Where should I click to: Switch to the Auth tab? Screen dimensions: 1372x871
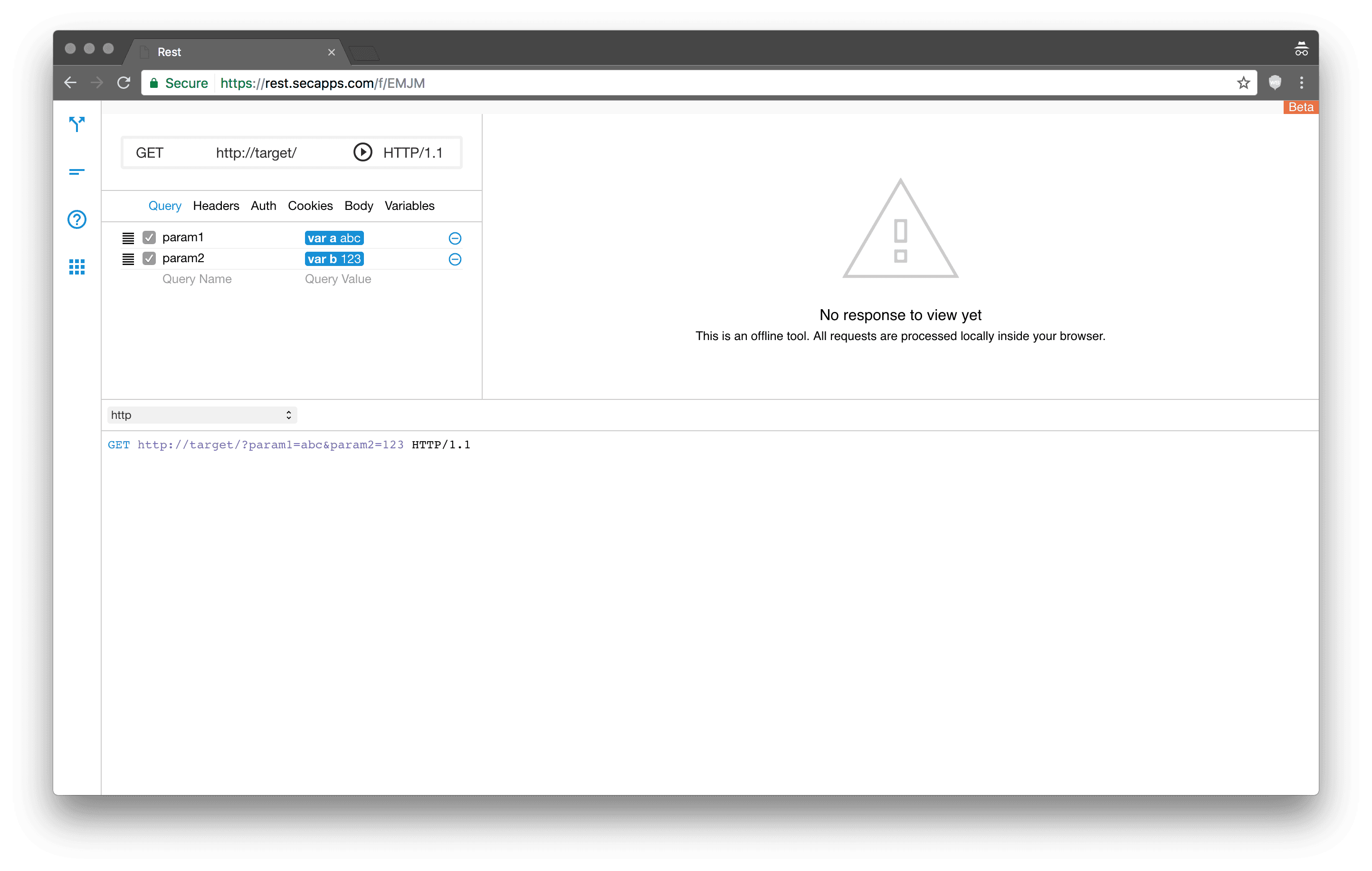[x=263, y=206]
